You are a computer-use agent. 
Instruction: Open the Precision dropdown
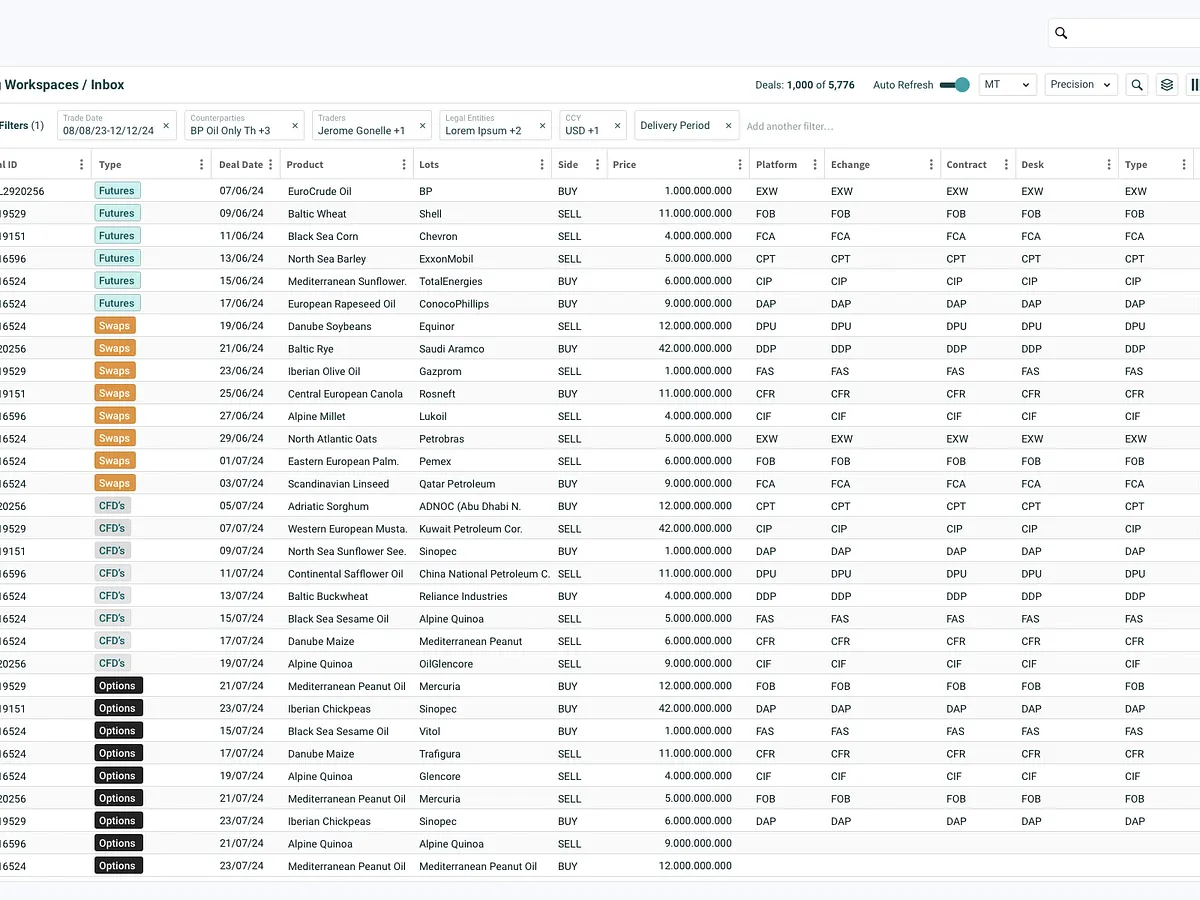click(1080, 84)
